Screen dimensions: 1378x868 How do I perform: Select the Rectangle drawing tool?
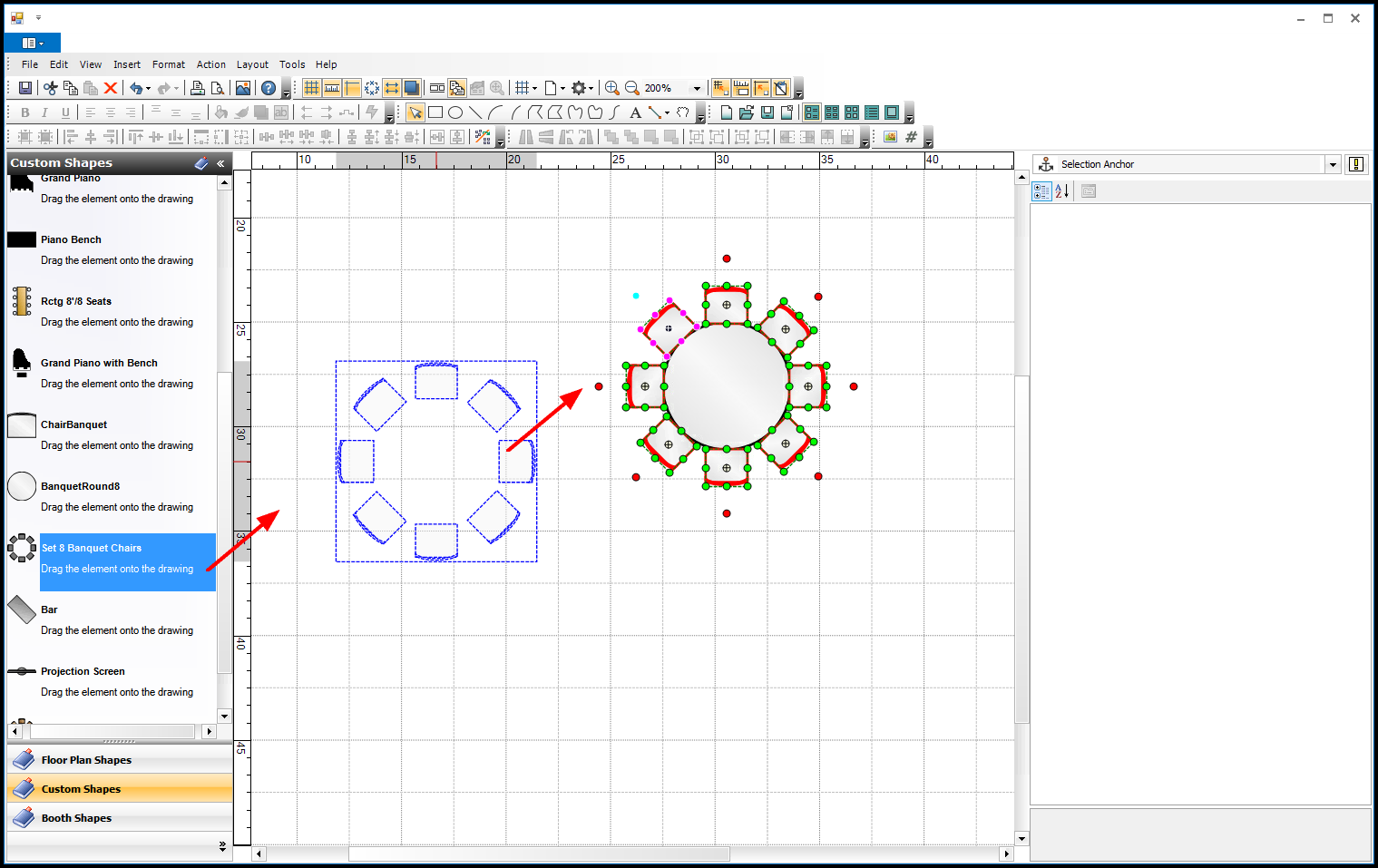(x=435, y=112)
